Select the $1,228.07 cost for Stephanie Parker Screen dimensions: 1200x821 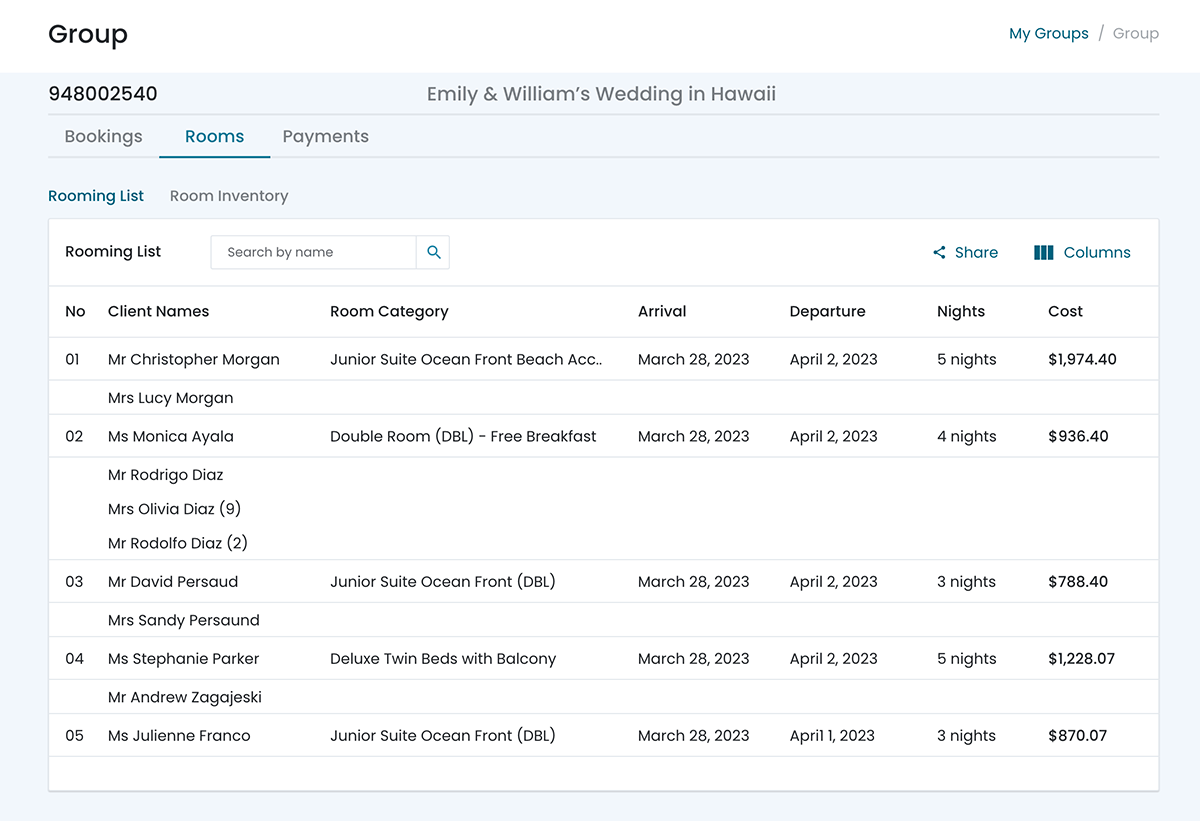coord(1081,659)
